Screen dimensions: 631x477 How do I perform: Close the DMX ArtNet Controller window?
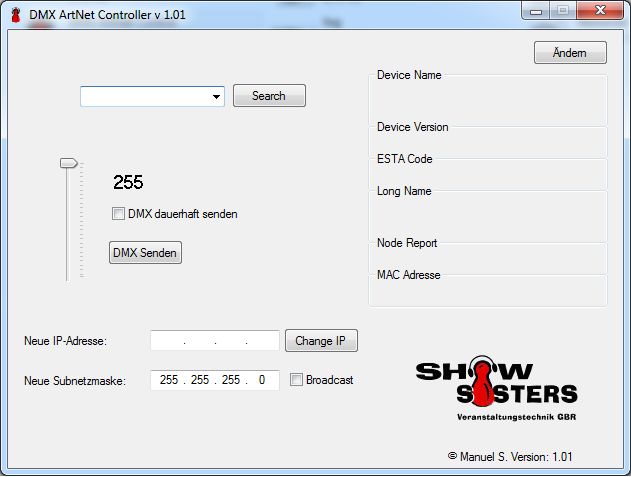(x=598, y=12)
